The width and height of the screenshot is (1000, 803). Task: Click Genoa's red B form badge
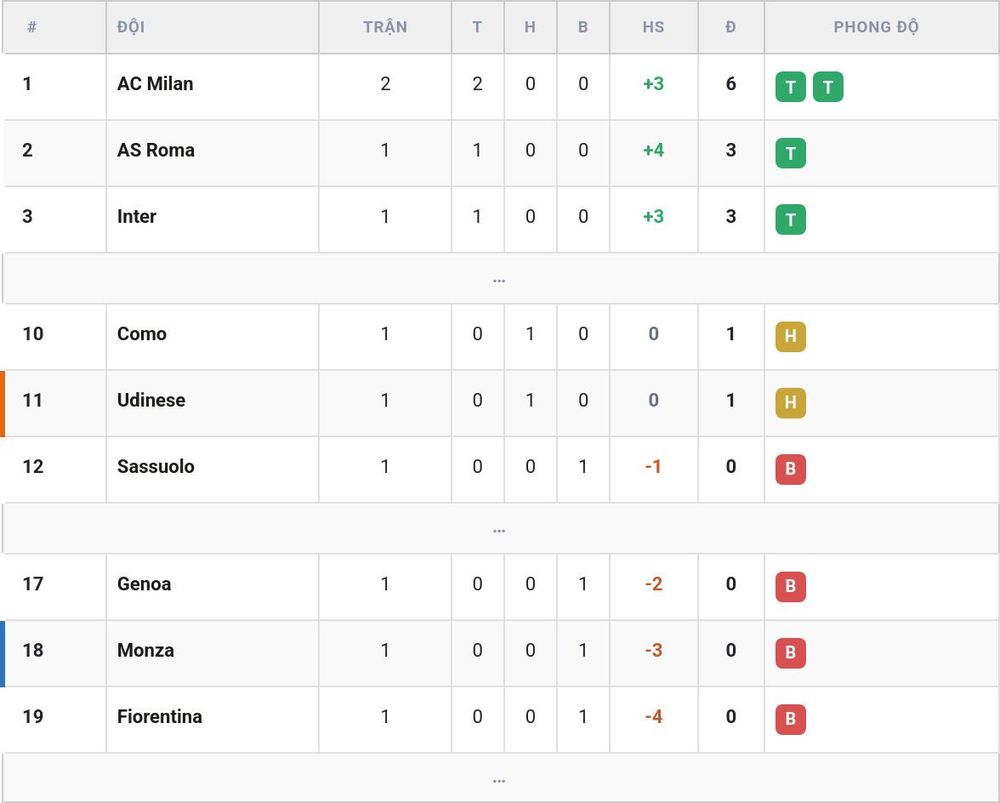pyautogui.click(x=790, y=587)
